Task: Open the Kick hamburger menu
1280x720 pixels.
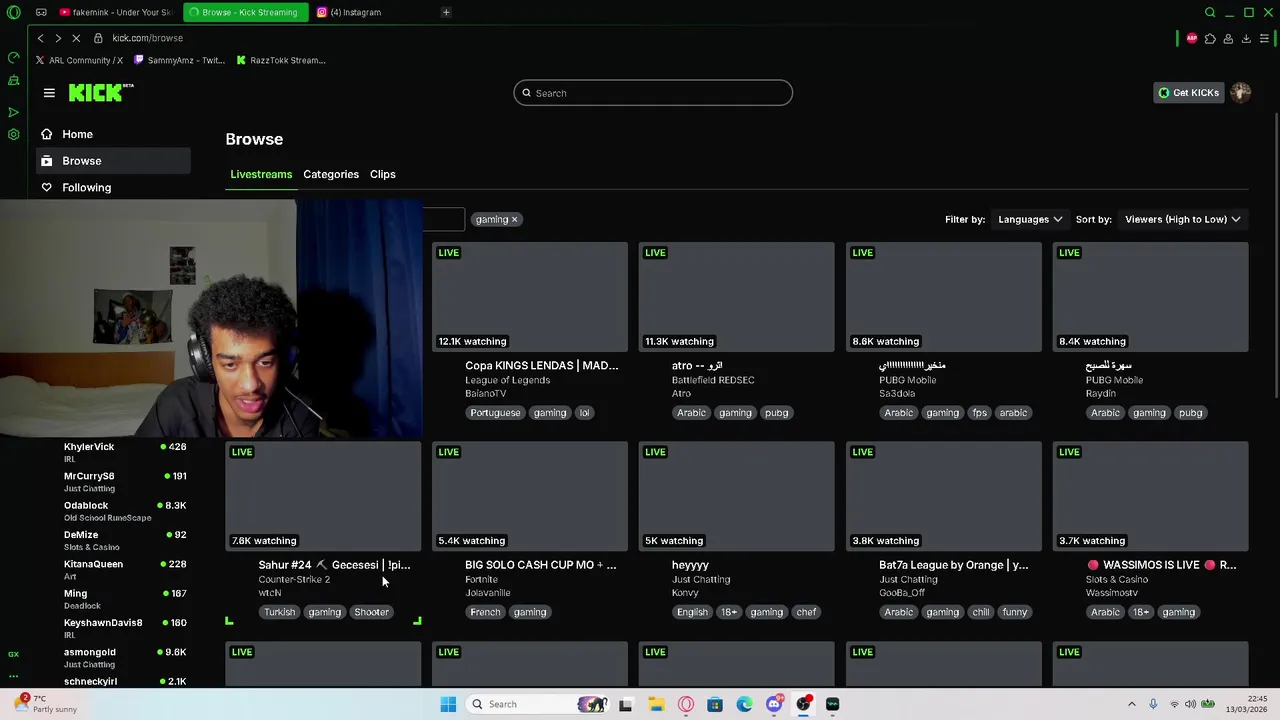Action: (x=49, y=93)
